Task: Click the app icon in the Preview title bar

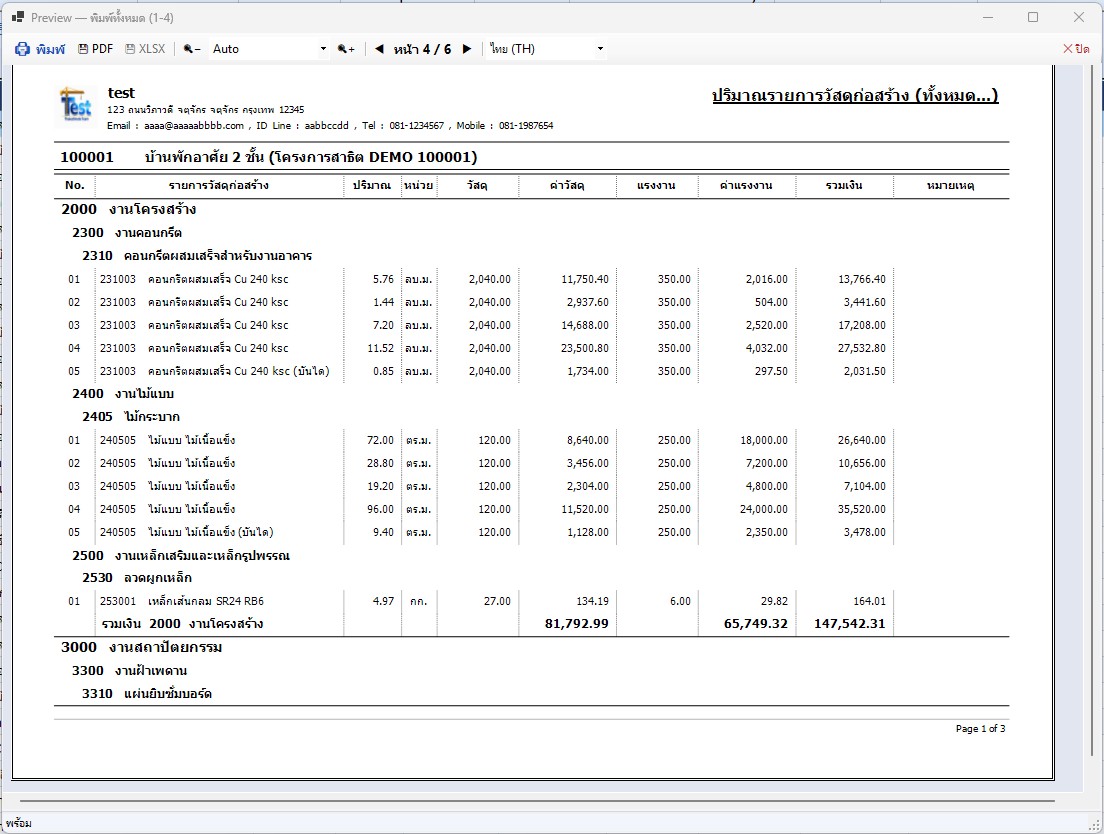Action: [18, 17]
